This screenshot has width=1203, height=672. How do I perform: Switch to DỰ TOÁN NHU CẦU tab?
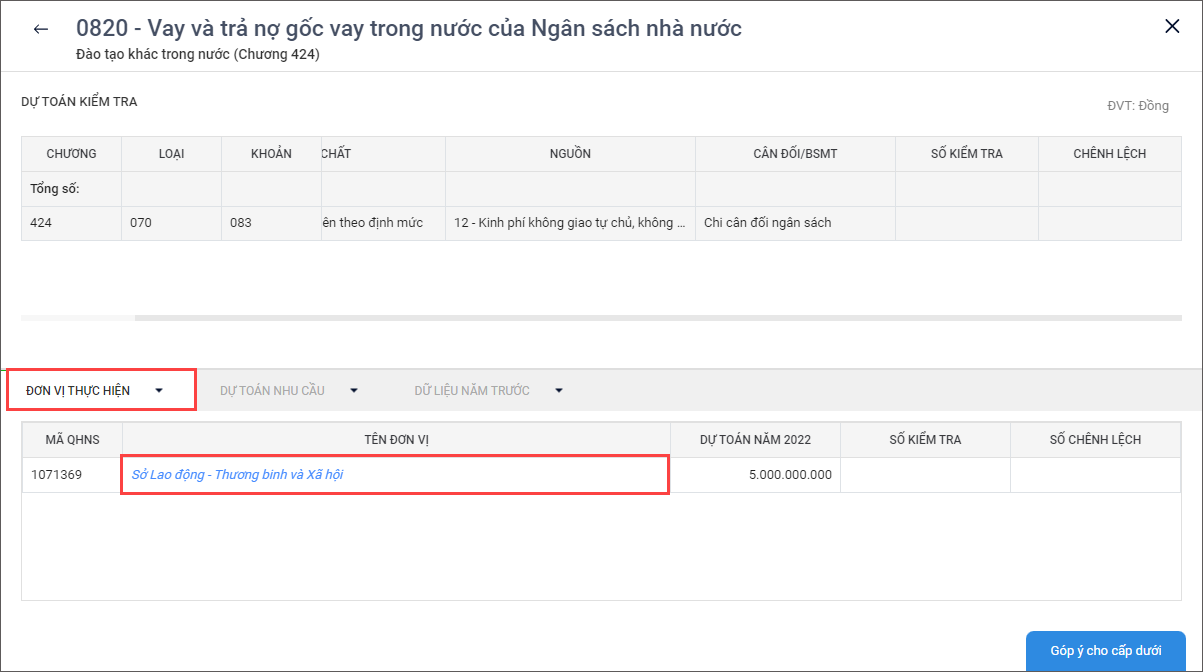coord(272,390)
